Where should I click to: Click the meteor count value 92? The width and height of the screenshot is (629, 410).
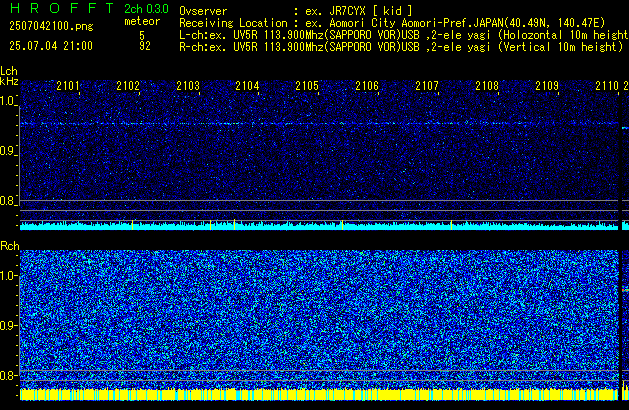coord(145,46)
